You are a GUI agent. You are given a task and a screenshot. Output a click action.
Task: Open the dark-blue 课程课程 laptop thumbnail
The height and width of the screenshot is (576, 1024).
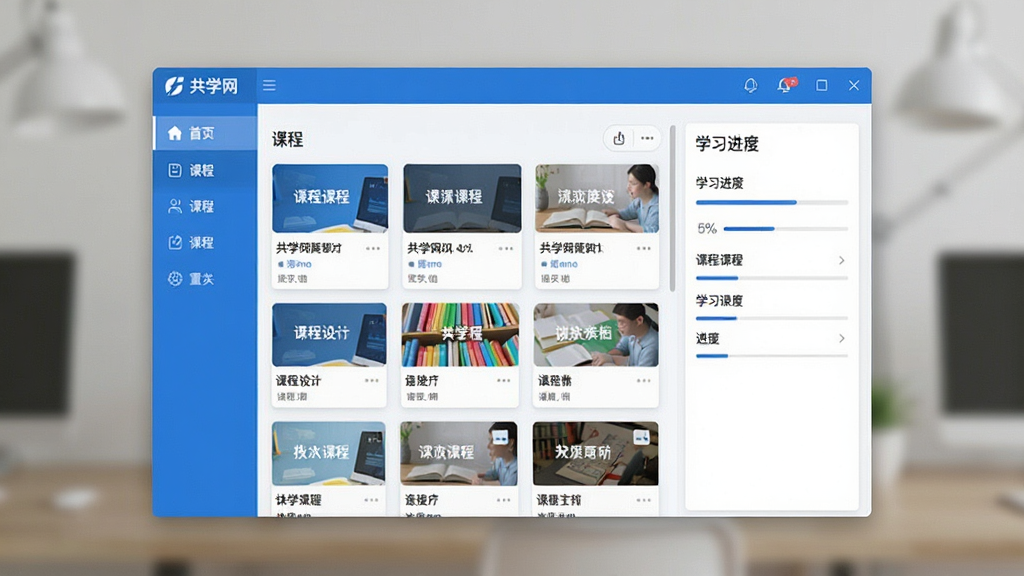coord(330,199)
